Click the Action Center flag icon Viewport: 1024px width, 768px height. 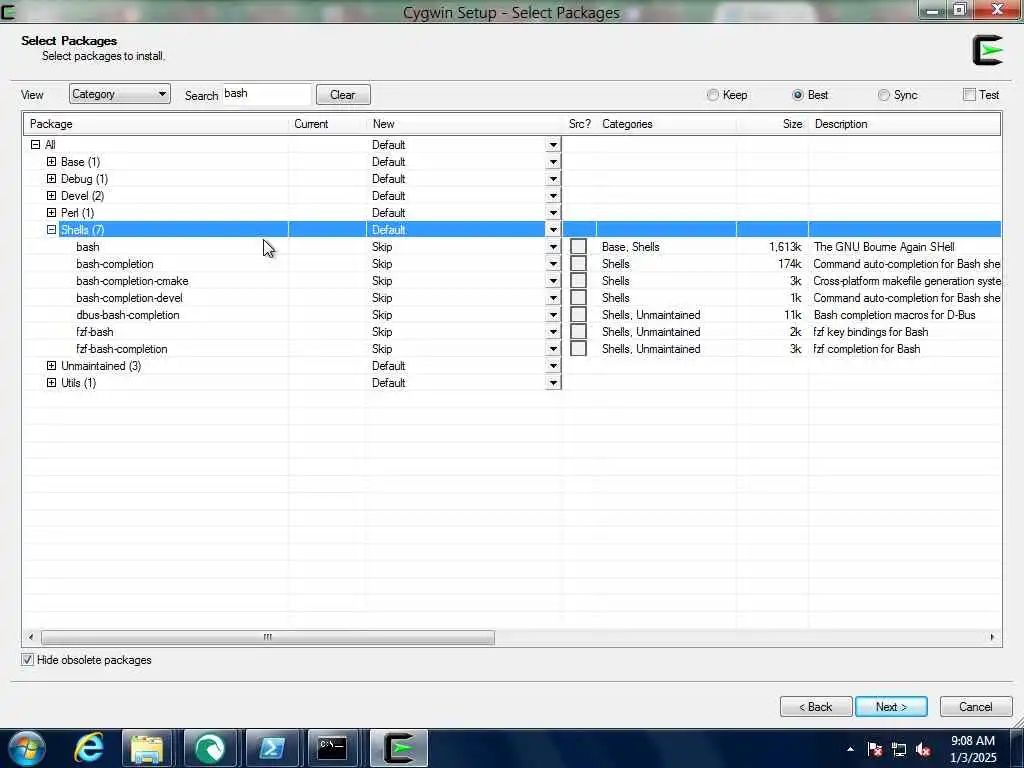[874, 749]
